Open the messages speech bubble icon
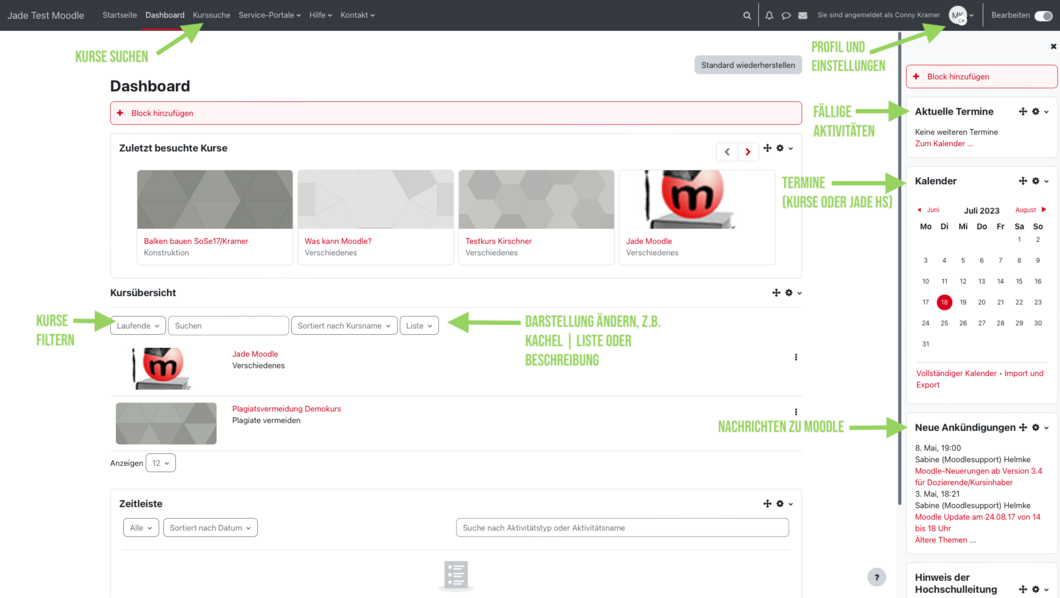 click(x=786, y=16)
